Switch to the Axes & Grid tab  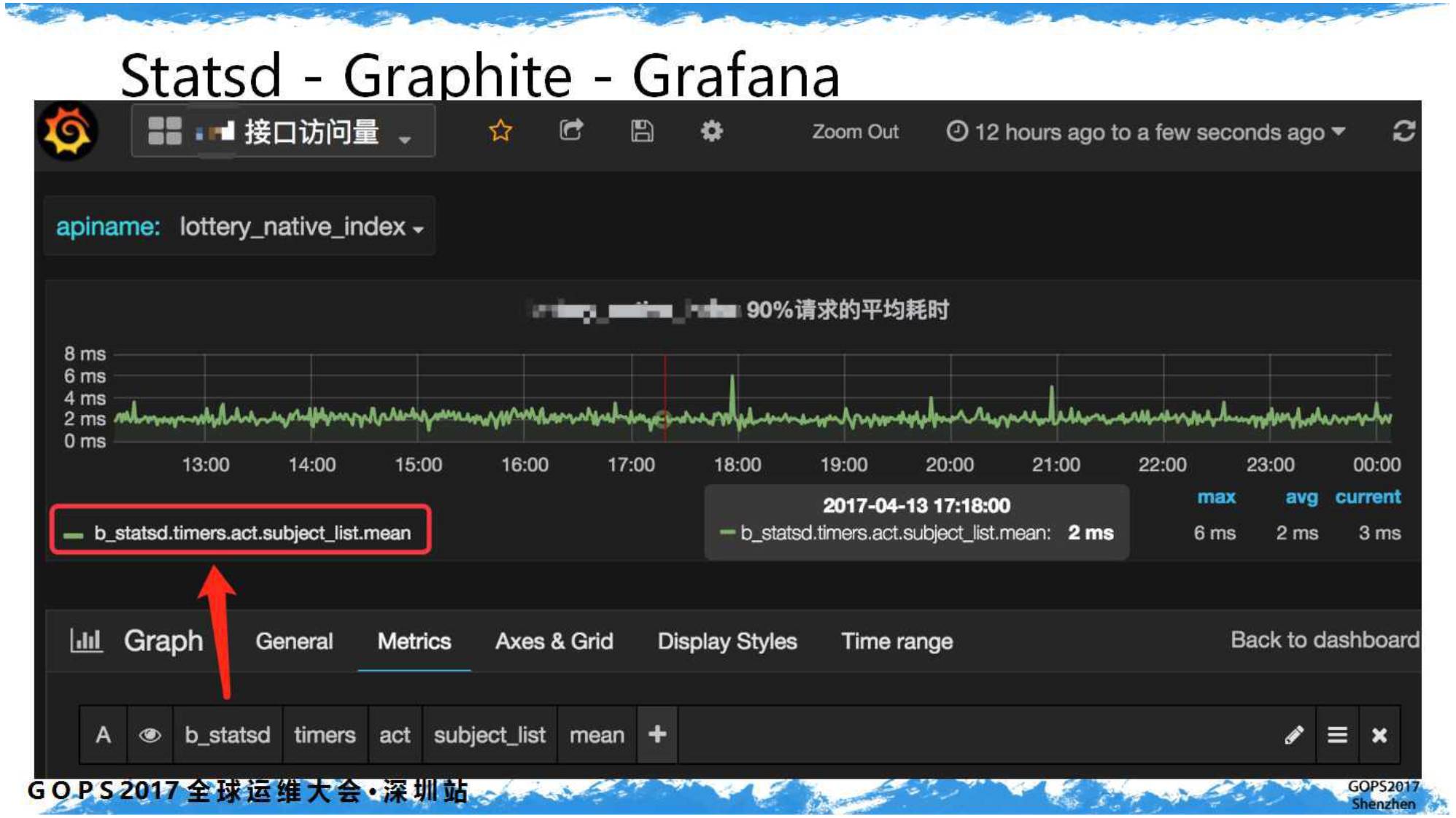(554, 641)
